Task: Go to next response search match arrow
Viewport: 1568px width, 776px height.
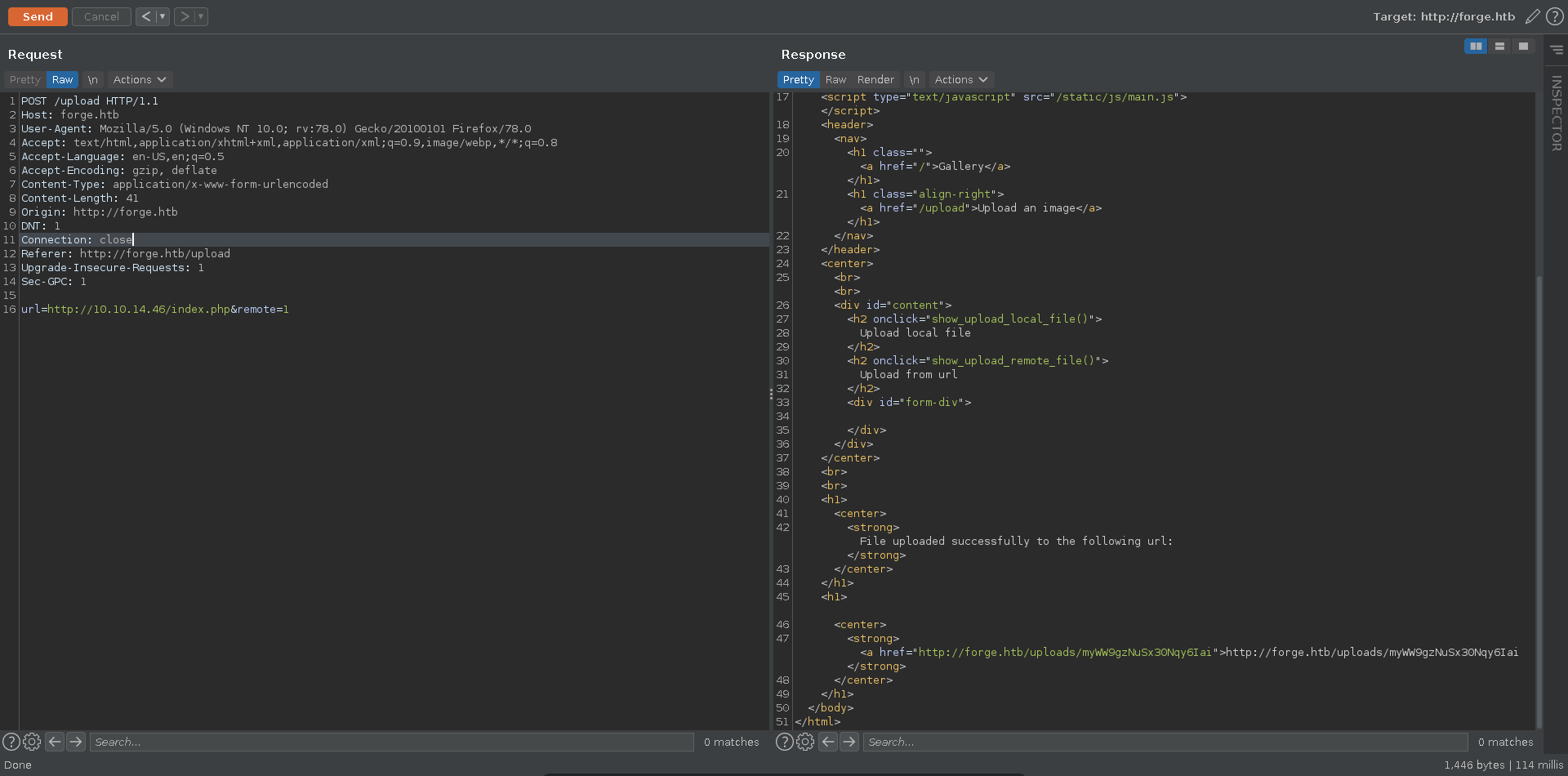Action: pyautogui.click(x=849, y=742)
